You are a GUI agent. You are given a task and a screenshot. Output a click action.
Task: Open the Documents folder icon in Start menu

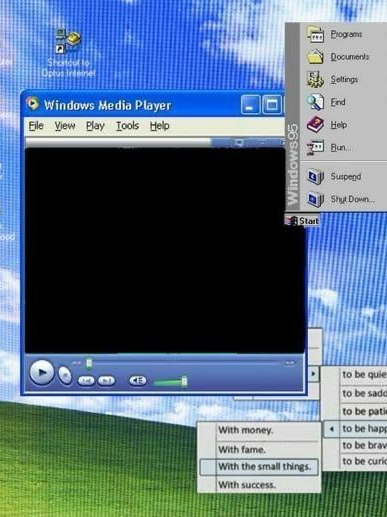(x=315, y=57)
